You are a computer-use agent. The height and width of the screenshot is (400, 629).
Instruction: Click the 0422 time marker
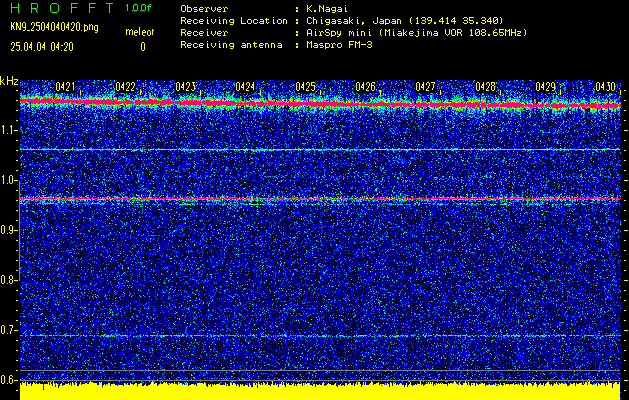tap(125, 87)
